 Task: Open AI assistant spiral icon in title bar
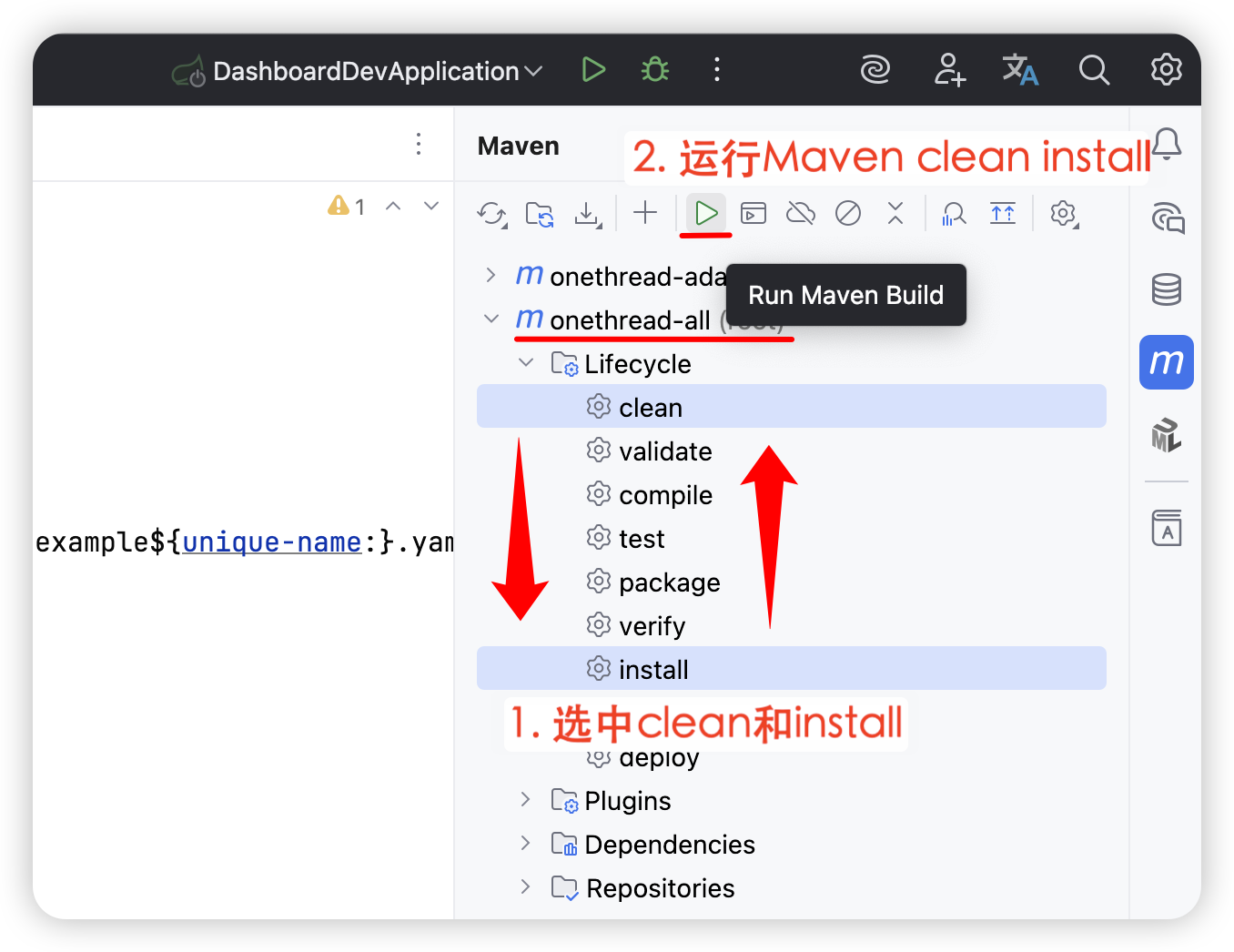(875, 69)
